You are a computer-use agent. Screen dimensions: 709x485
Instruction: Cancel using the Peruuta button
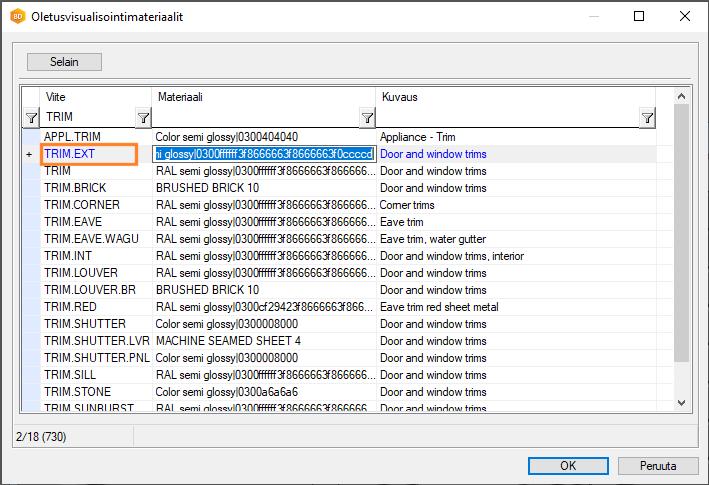[657, 465]
